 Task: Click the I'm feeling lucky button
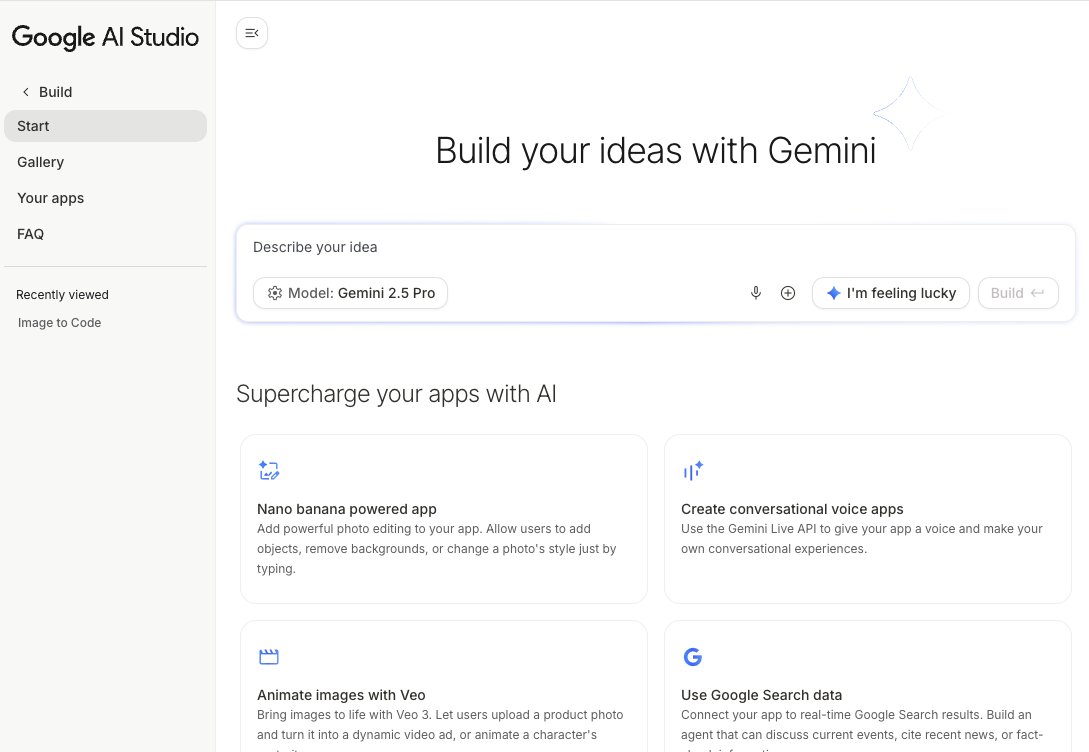click(x=890, y=293)
